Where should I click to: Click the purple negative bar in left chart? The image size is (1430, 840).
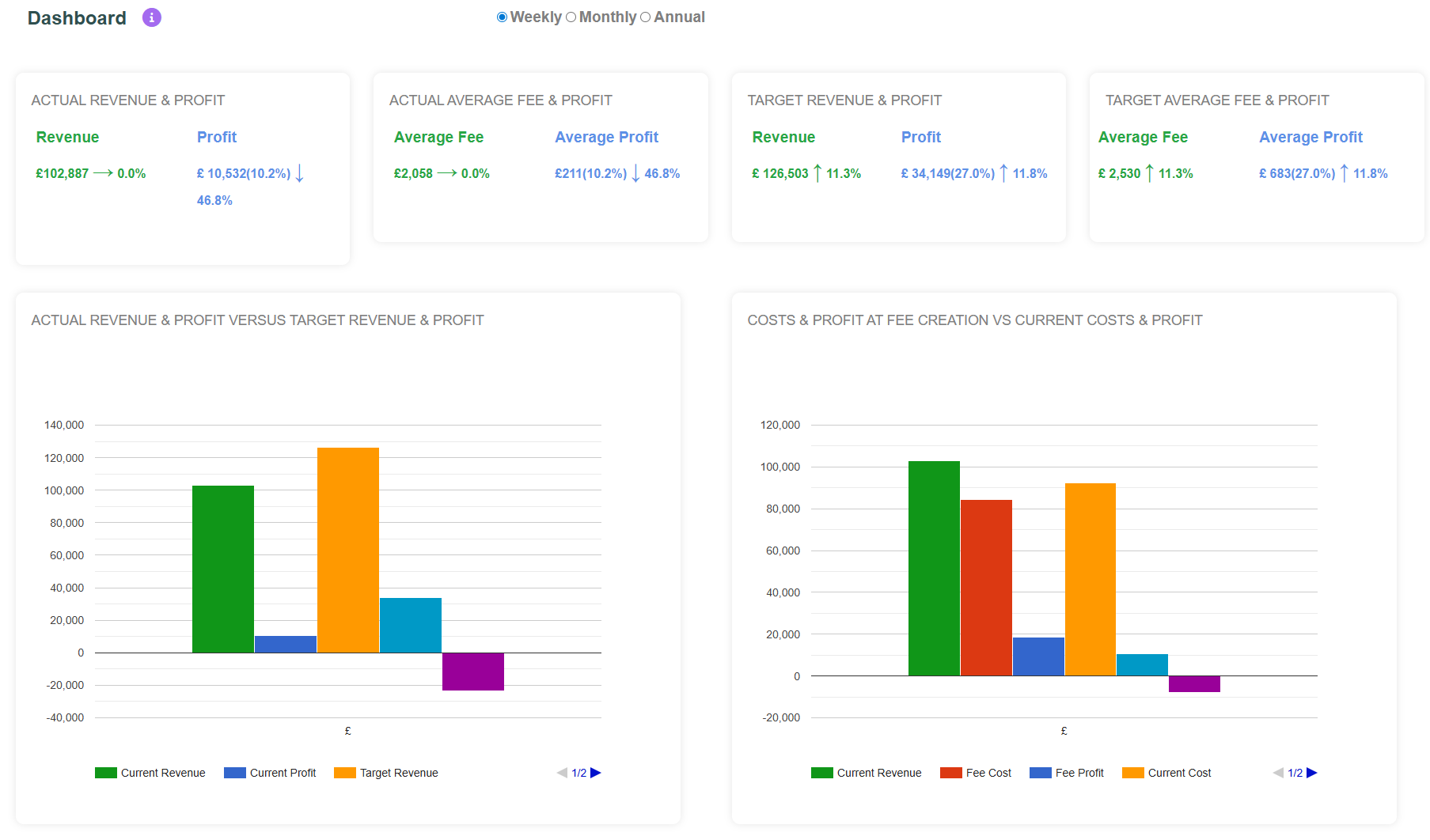(x=473, y=672)
